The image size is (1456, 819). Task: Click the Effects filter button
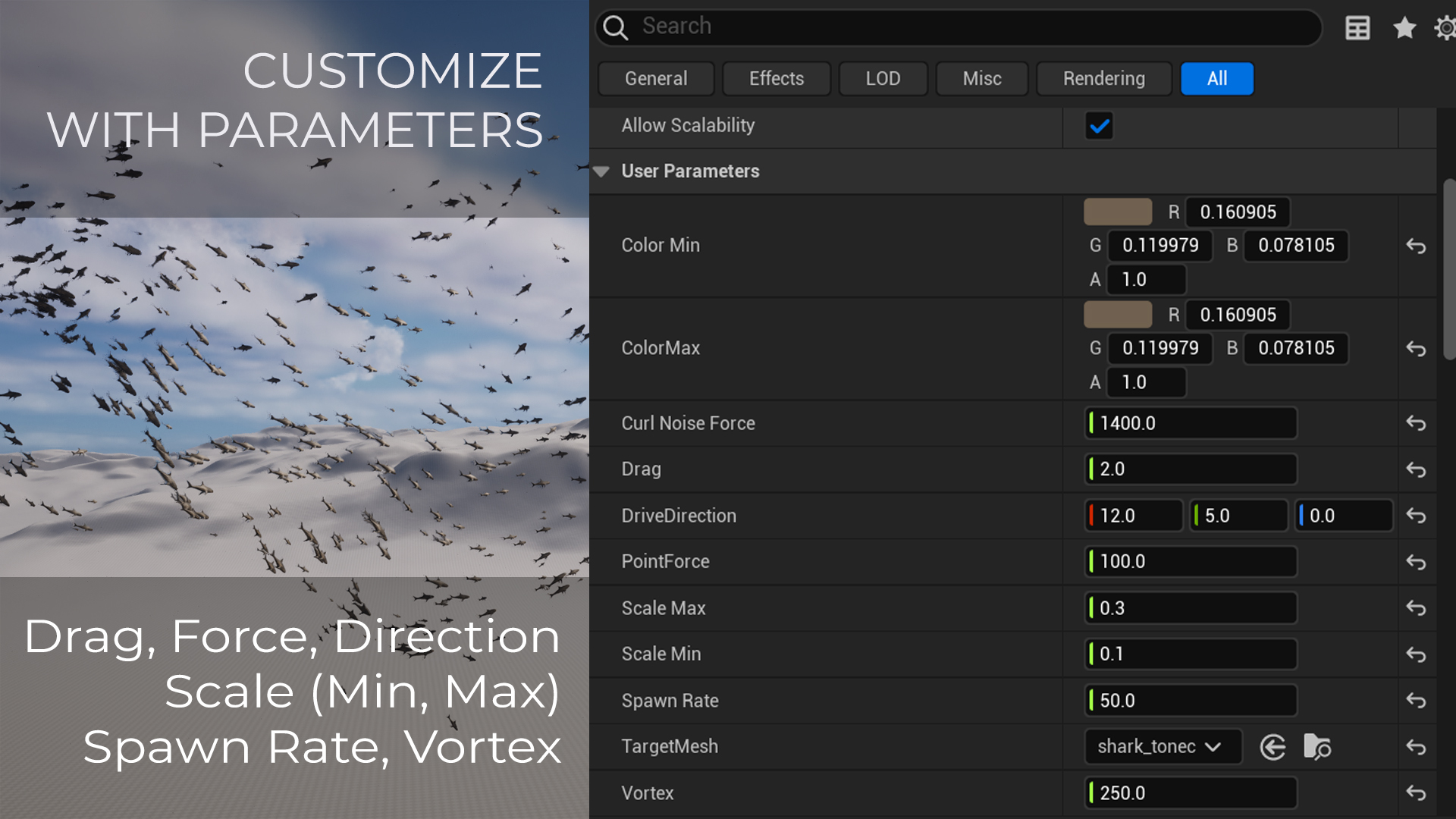(776, 79)
